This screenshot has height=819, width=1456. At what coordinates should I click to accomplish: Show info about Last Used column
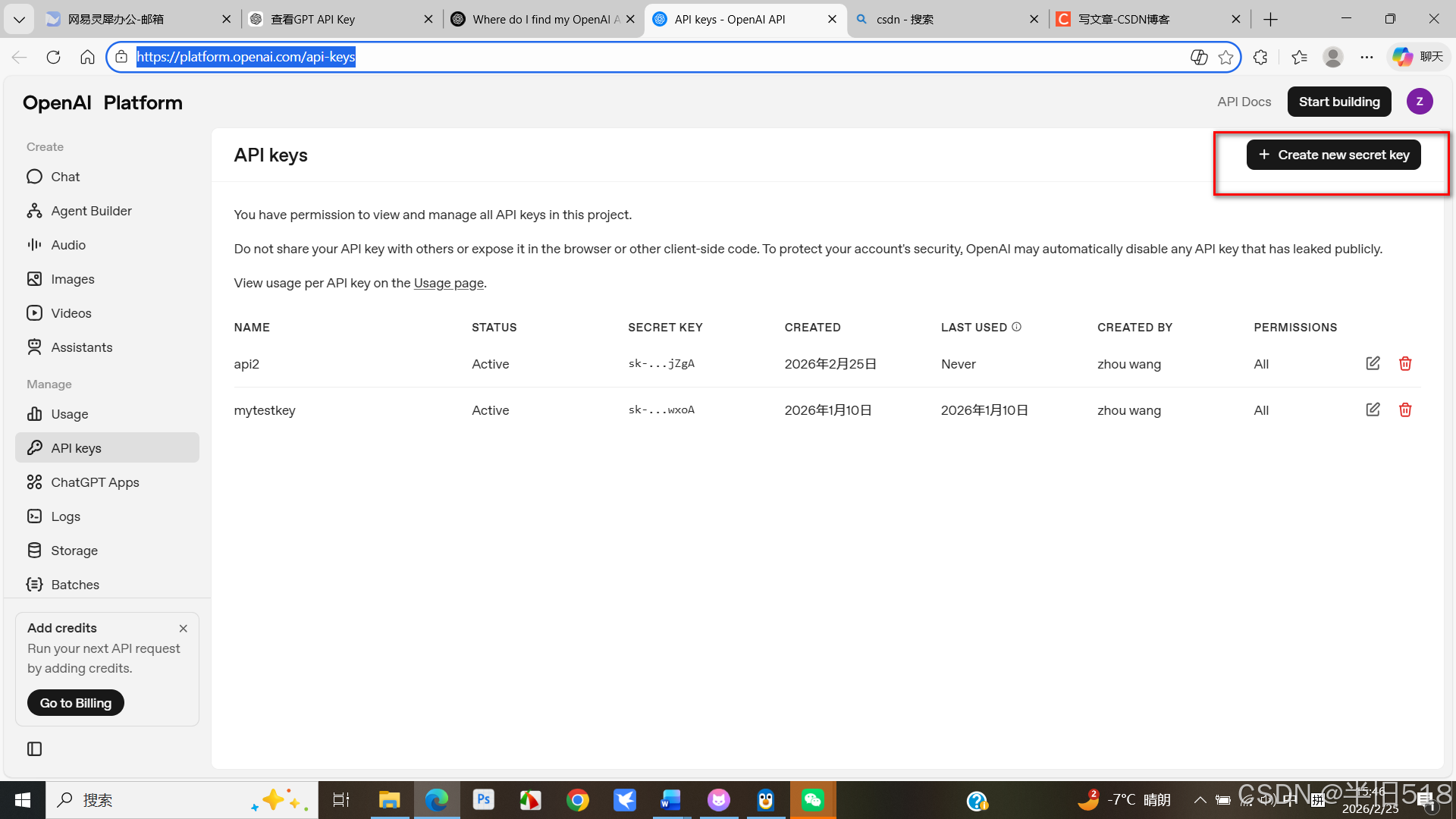(x=1017, y=327)
